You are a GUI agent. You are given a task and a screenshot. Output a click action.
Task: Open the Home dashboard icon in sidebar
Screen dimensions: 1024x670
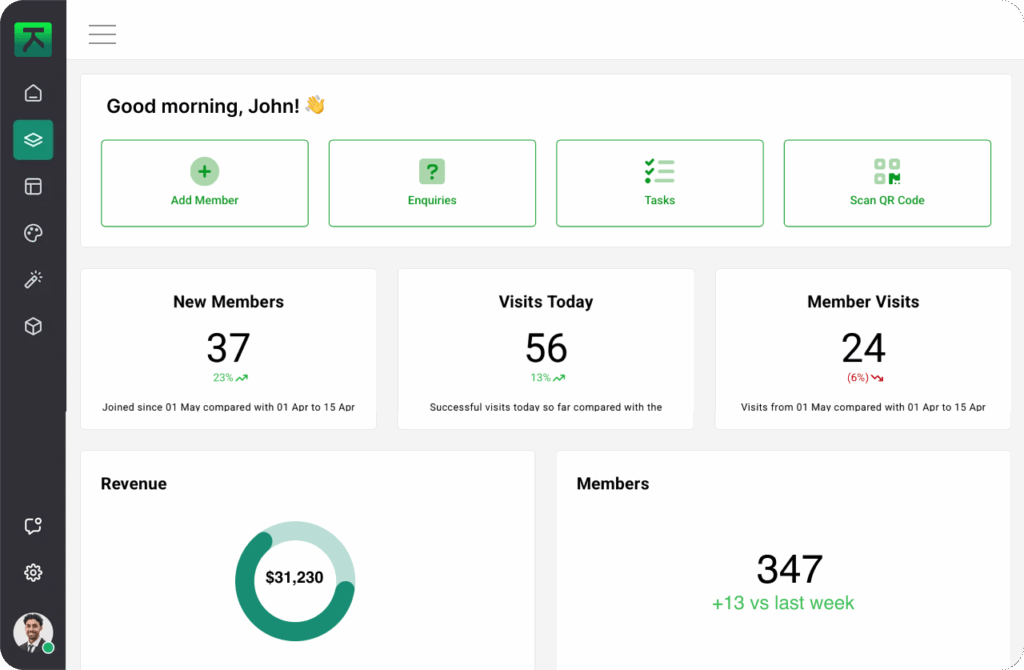click(x=33, y=92)
